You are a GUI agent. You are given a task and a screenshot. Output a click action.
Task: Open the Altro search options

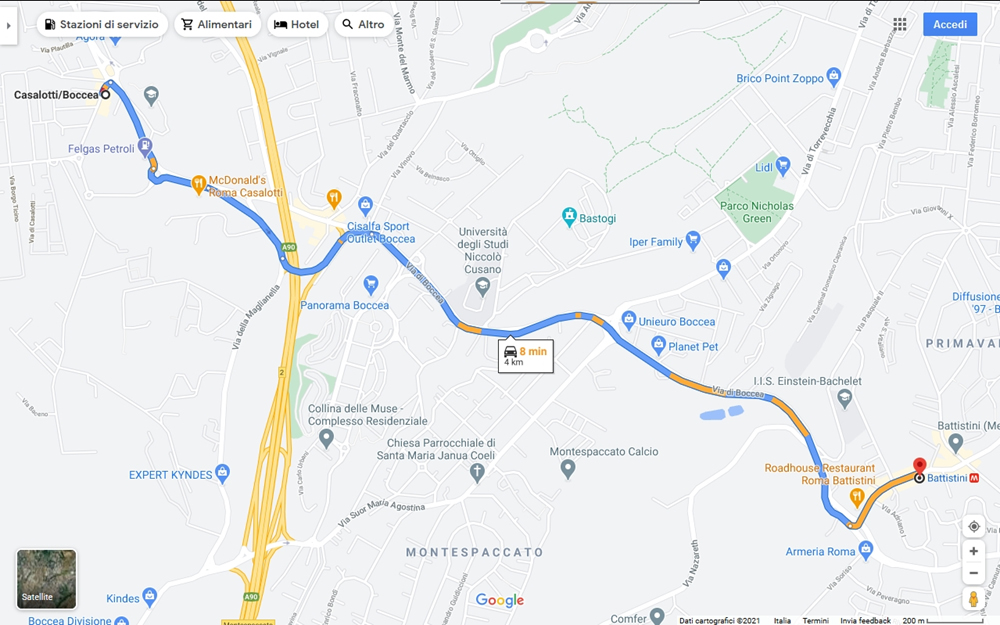364,24
